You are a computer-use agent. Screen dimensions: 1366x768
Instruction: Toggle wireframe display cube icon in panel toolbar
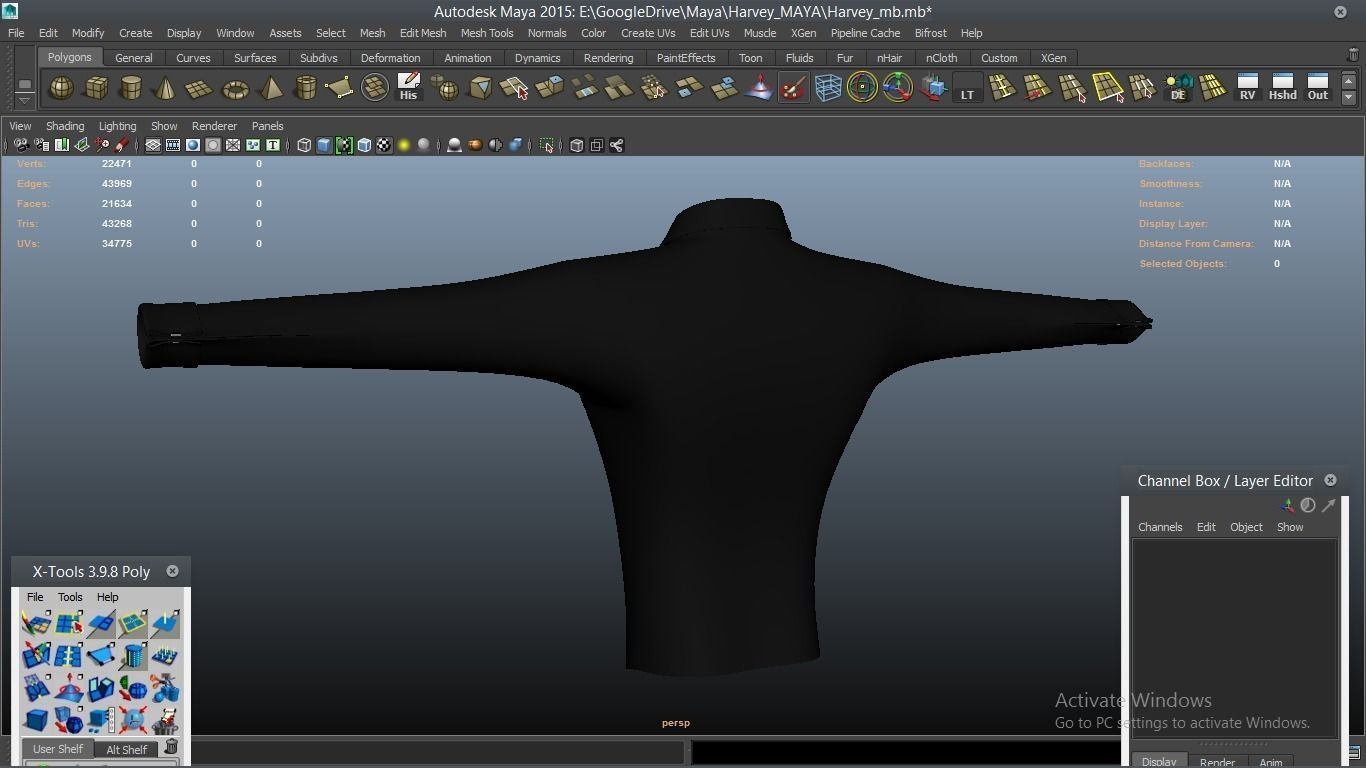(304, 145)
